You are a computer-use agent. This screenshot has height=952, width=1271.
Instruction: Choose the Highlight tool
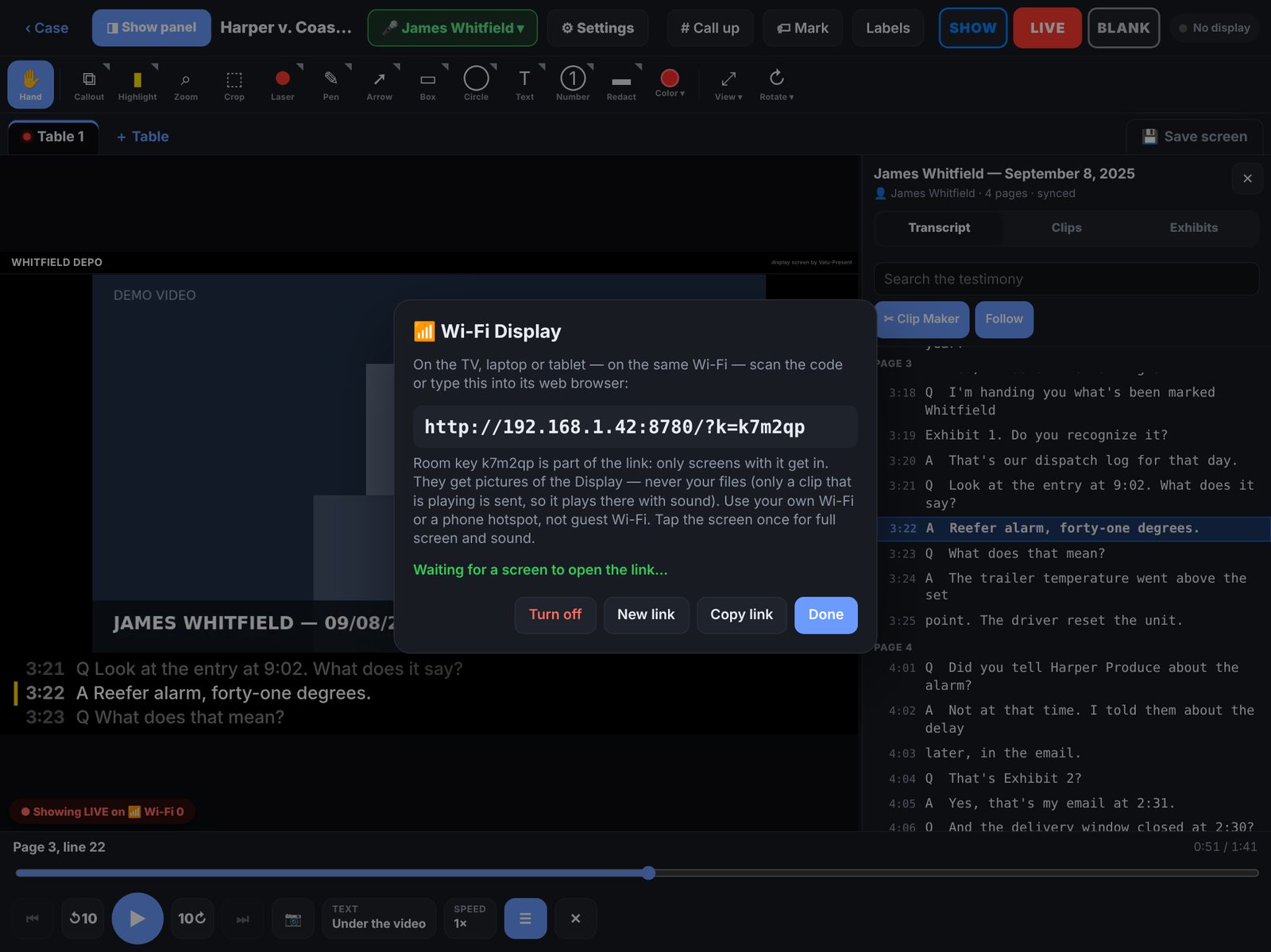click(x=137, y=84)
